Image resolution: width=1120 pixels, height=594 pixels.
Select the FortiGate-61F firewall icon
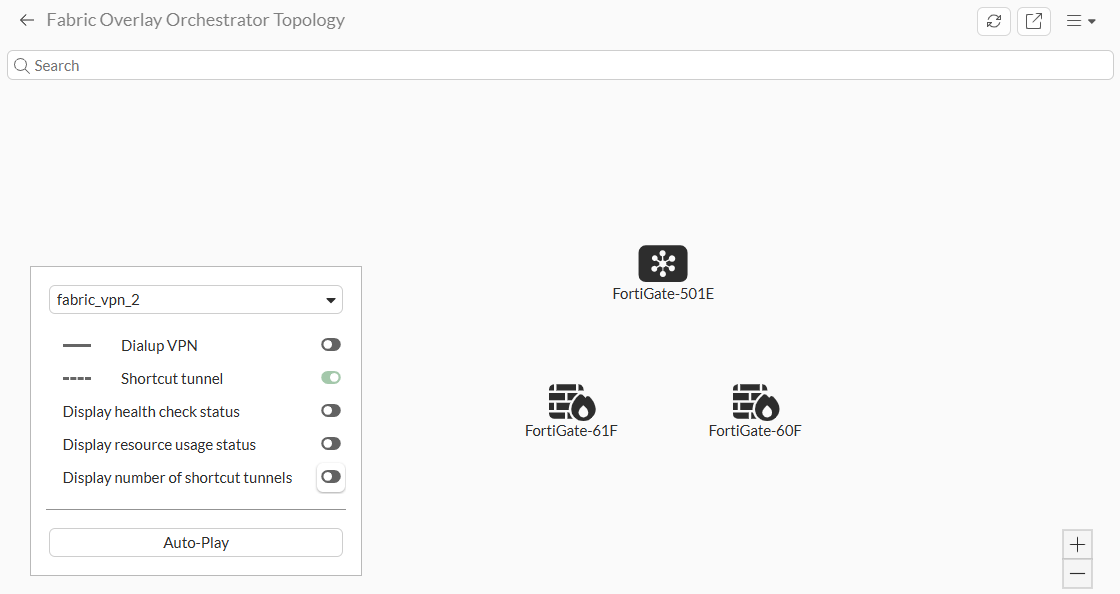point(571,402)
